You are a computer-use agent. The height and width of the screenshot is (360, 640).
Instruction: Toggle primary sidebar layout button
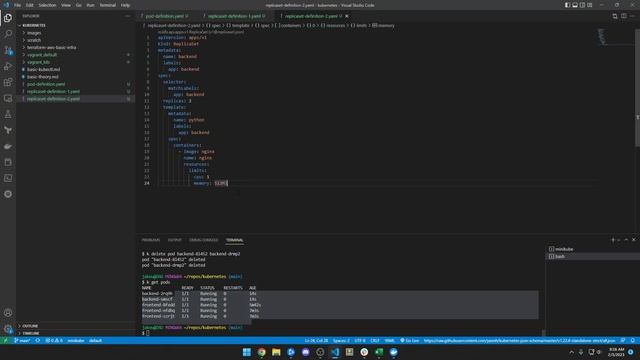click(x=567, y=5)
